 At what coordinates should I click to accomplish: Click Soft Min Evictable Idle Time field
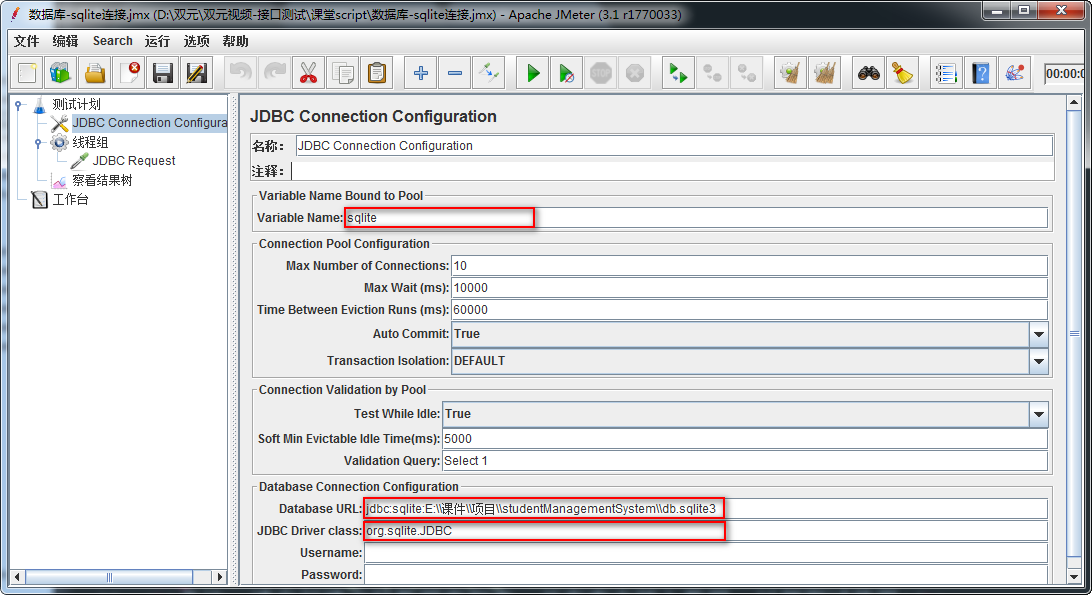click(745, 439)
